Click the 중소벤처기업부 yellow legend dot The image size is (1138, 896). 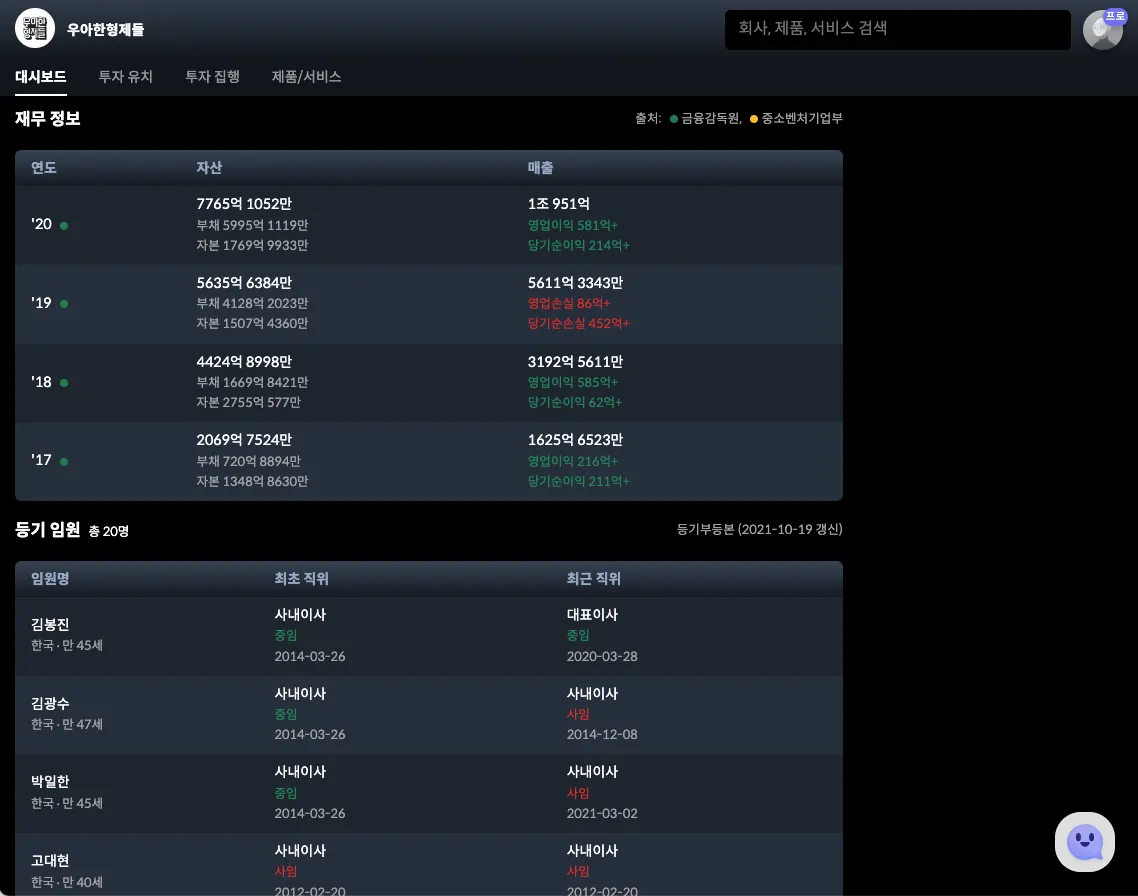[x=753, y=119]
